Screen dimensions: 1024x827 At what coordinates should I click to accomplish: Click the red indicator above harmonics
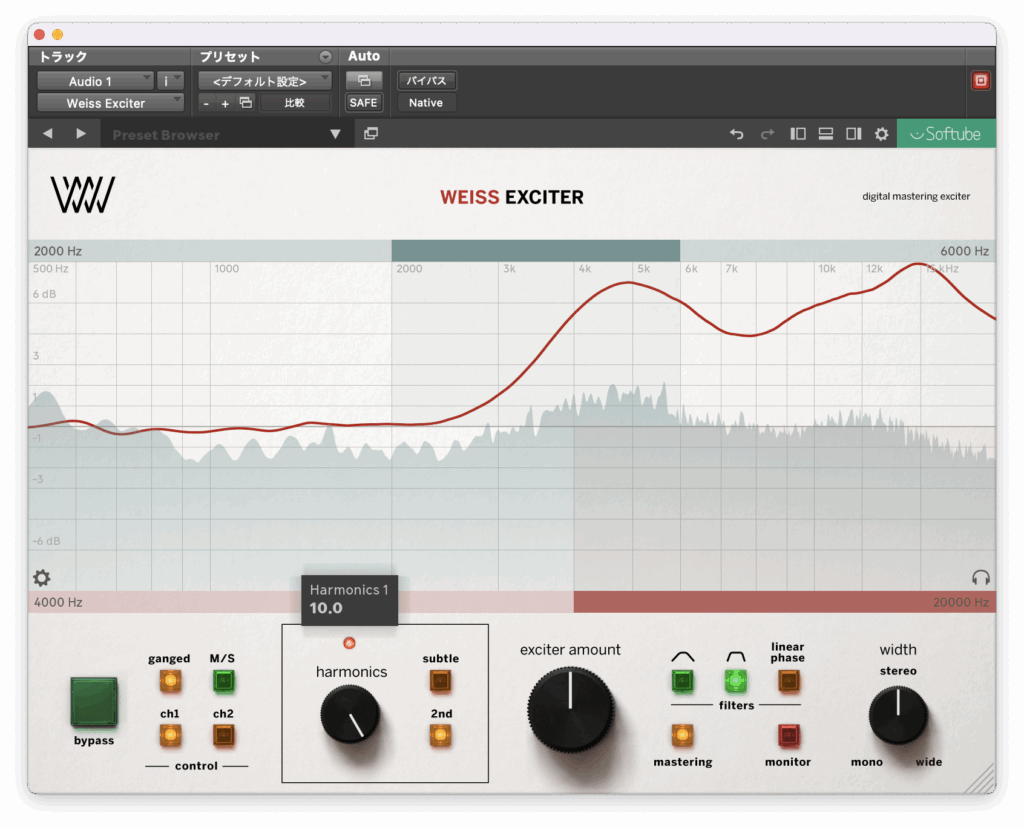[349, 643]
